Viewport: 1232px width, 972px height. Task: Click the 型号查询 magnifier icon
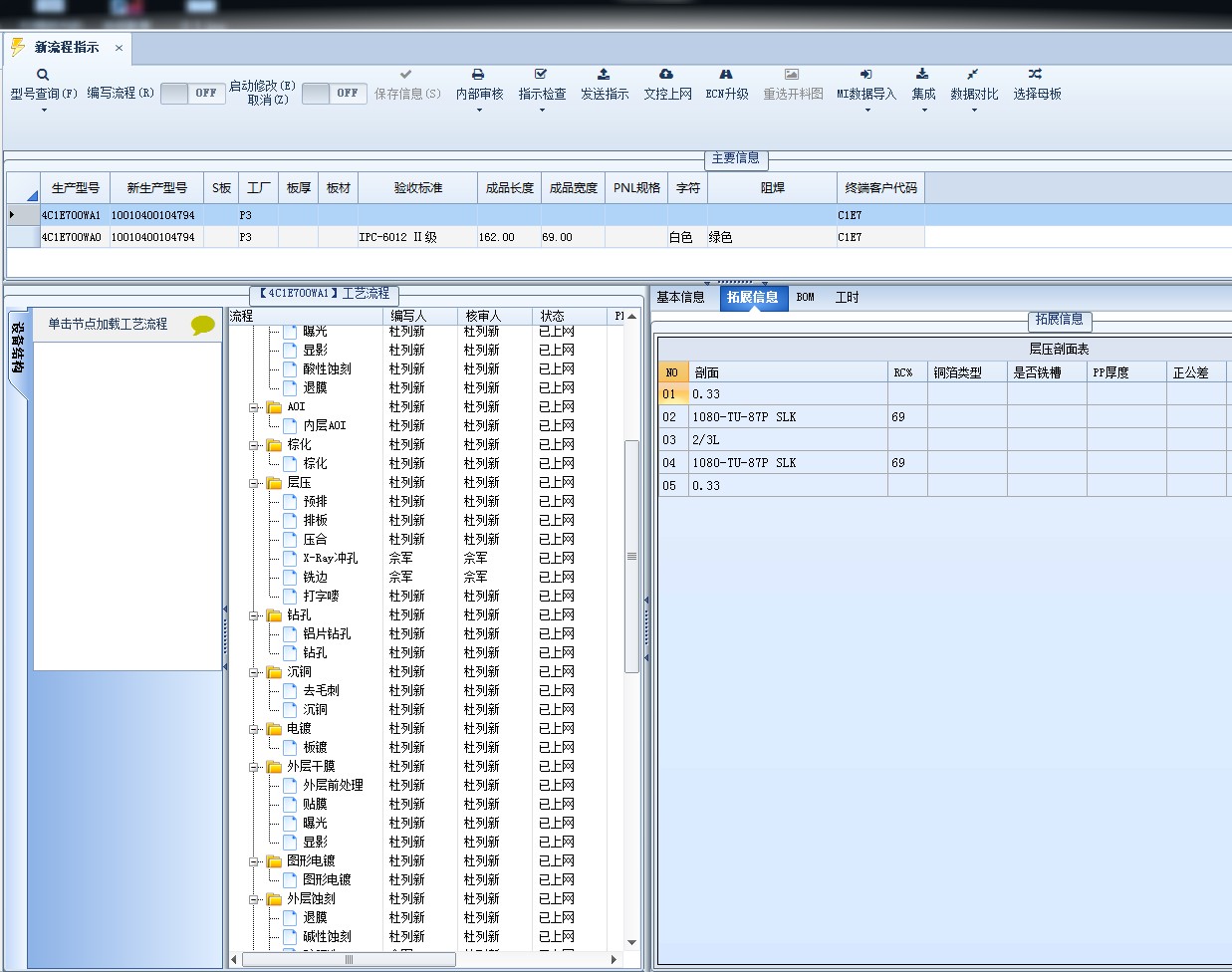(43, 75)
